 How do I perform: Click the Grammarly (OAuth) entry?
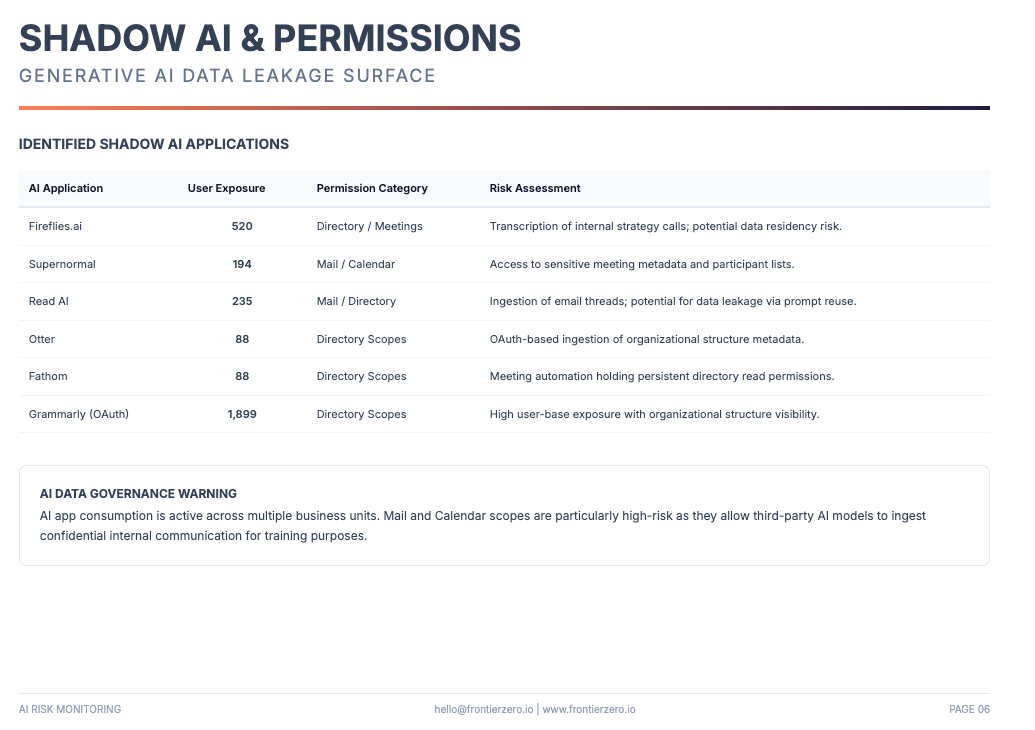click(79, 414)
